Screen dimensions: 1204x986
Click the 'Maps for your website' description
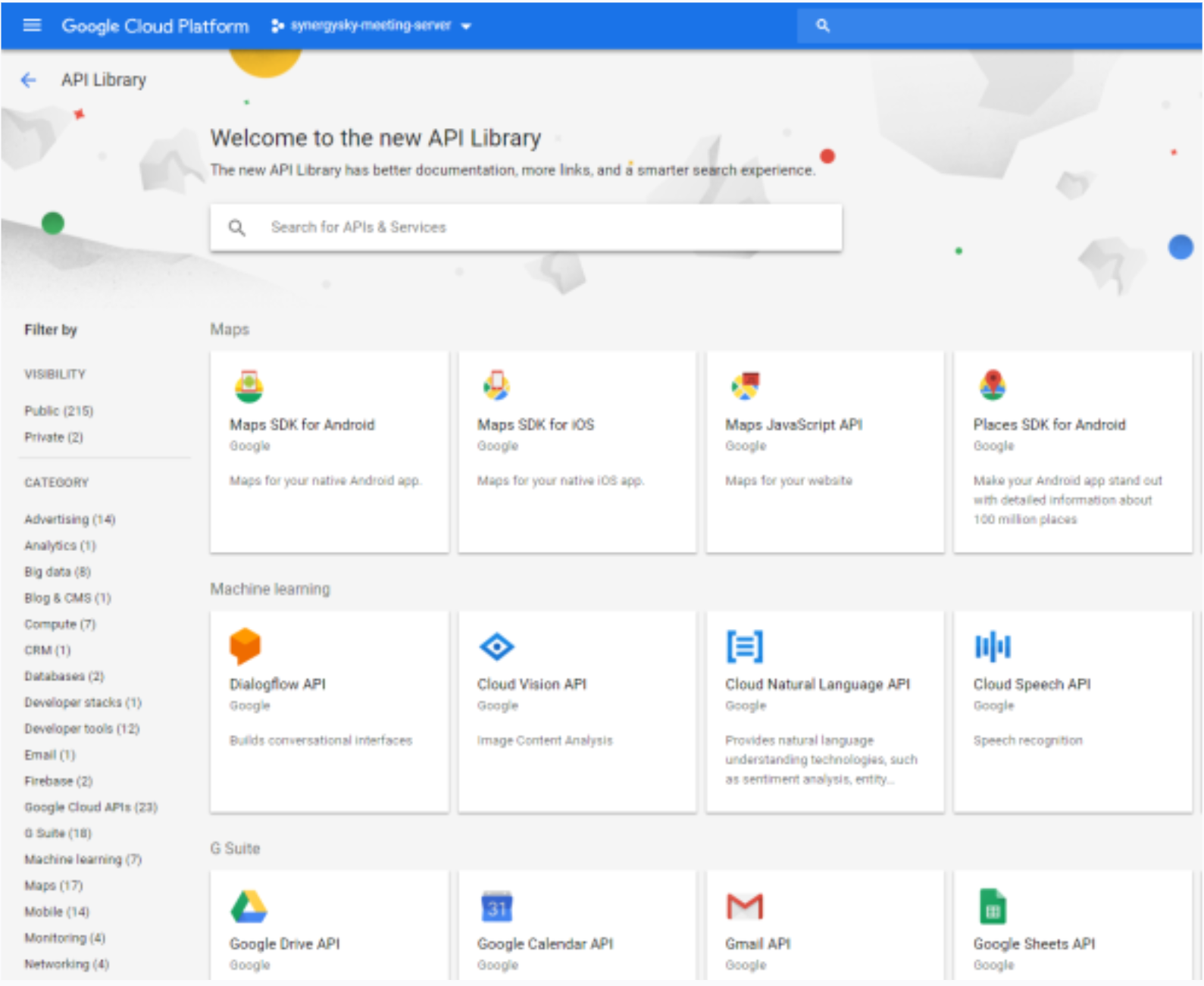(x=789, y=480)
